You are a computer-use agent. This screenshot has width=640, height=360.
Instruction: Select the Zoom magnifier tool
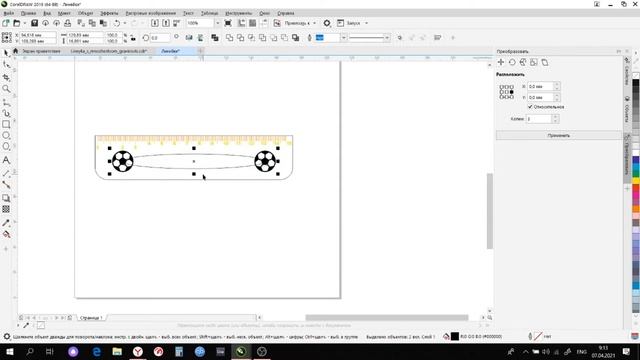pyautogui.click(x=6, y=89)
